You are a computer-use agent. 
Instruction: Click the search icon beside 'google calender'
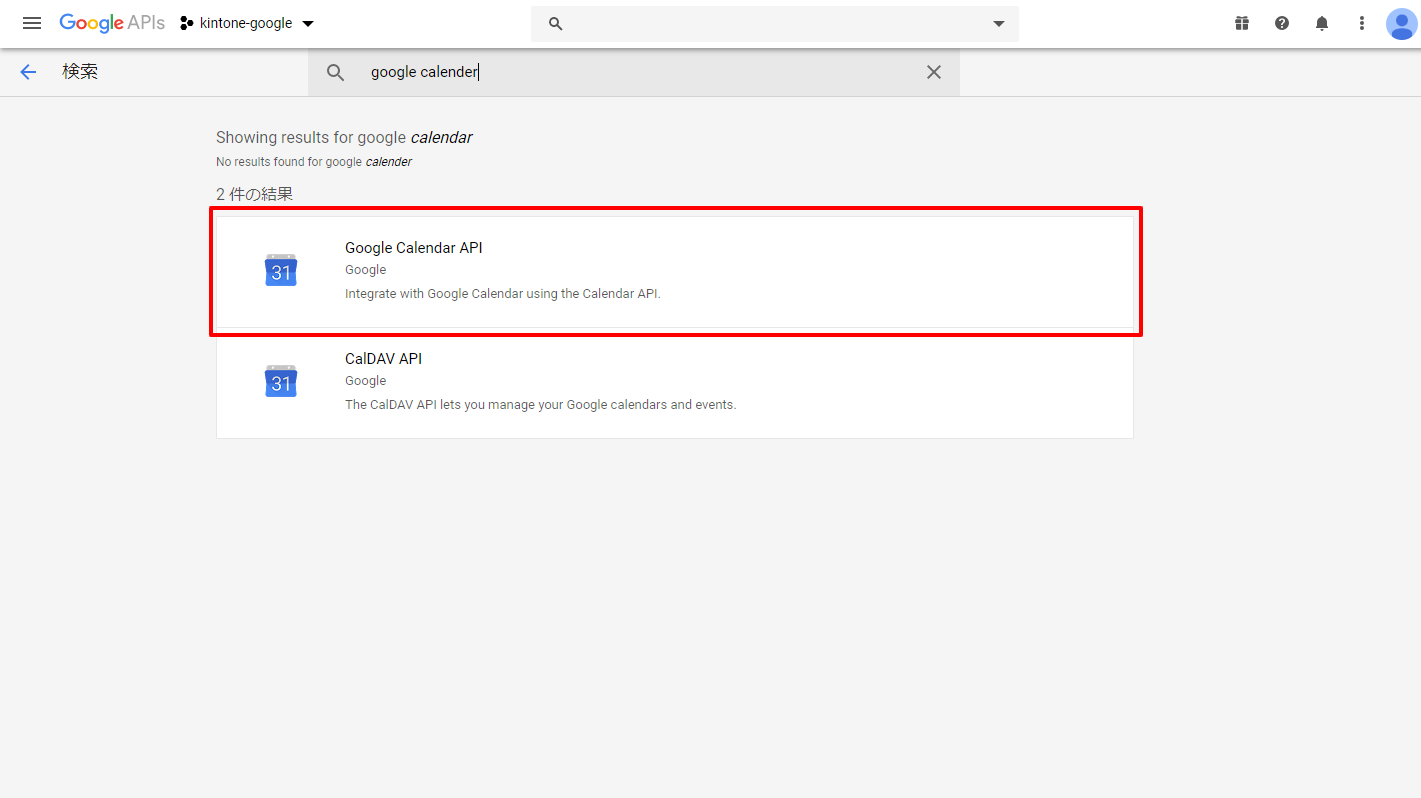(336, 72)
